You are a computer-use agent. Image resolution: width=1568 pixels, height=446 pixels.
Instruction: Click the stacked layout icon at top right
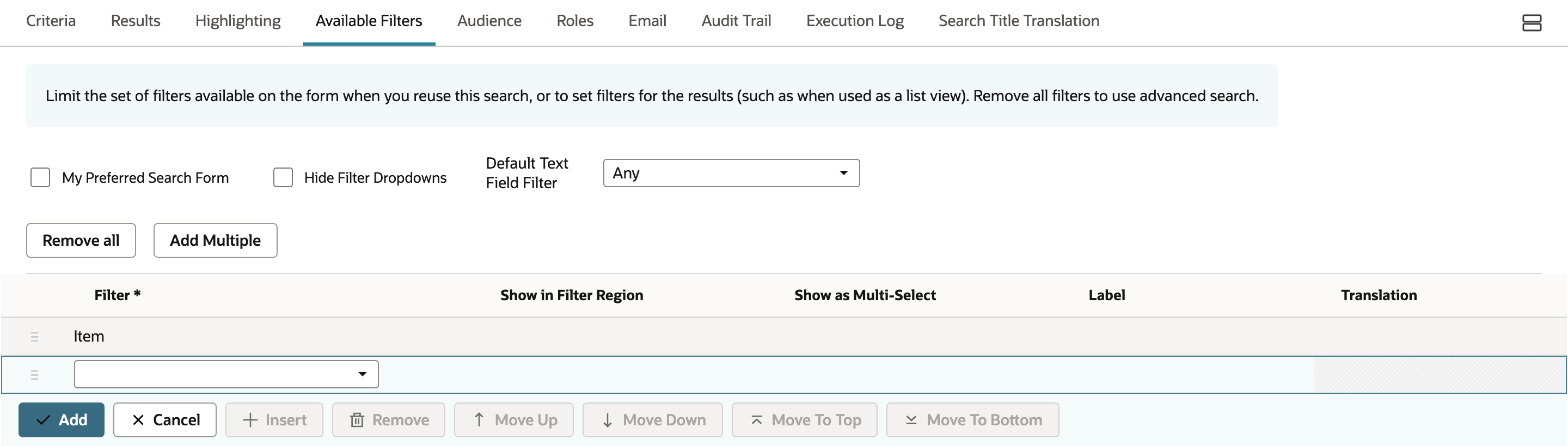1532,23
